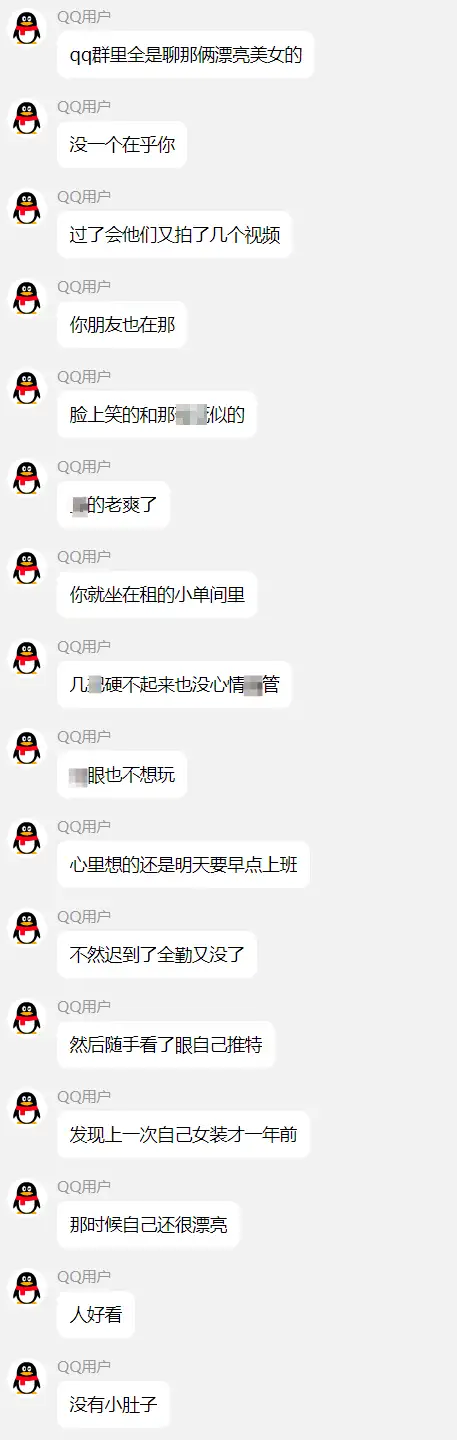The height and width of the screenshot is (1440, 457).
Task: Click the QQ用户 name above '你朋友也在那'
Action: 84,287
